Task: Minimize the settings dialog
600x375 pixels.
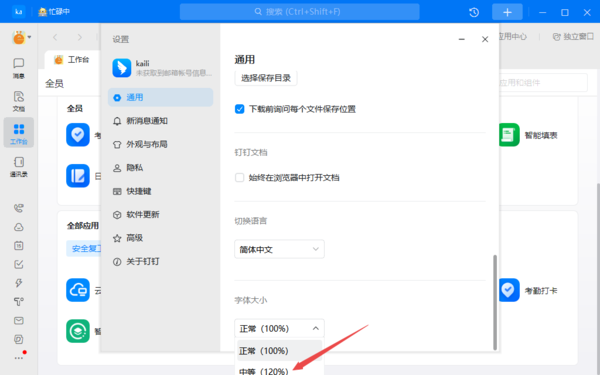Action: 461,39
